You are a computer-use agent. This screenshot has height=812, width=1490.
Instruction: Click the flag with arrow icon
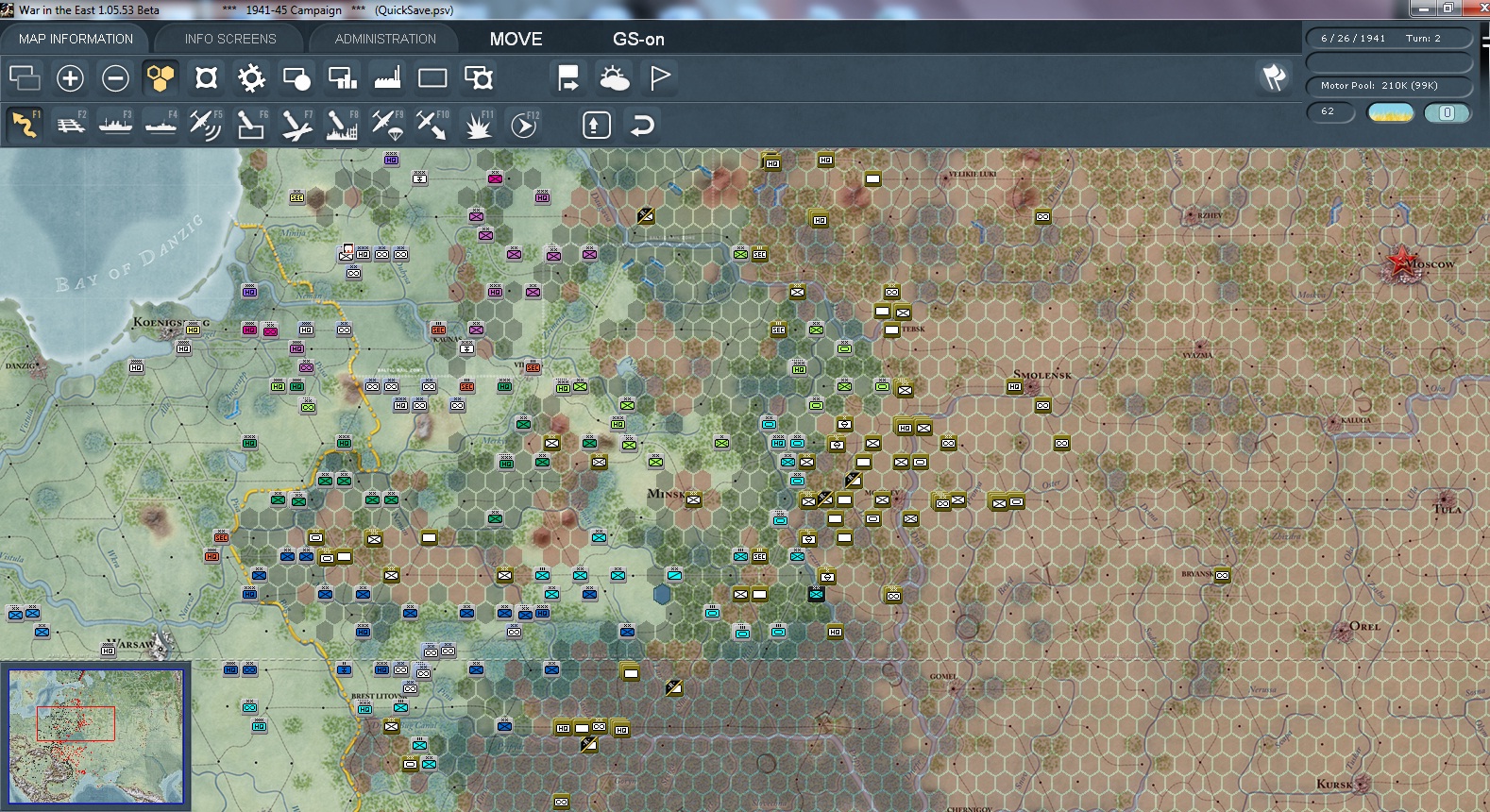pos(568,77)
